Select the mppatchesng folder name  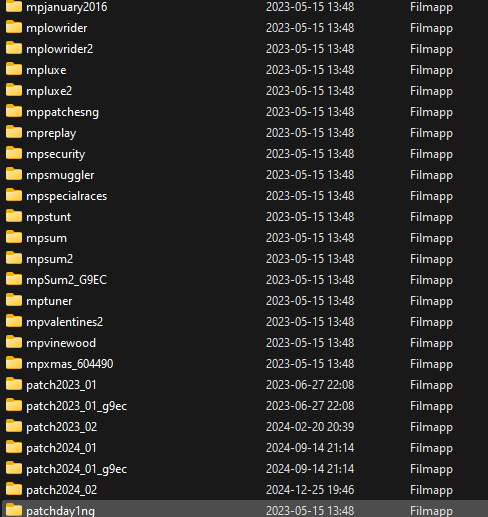click(63, 112)
